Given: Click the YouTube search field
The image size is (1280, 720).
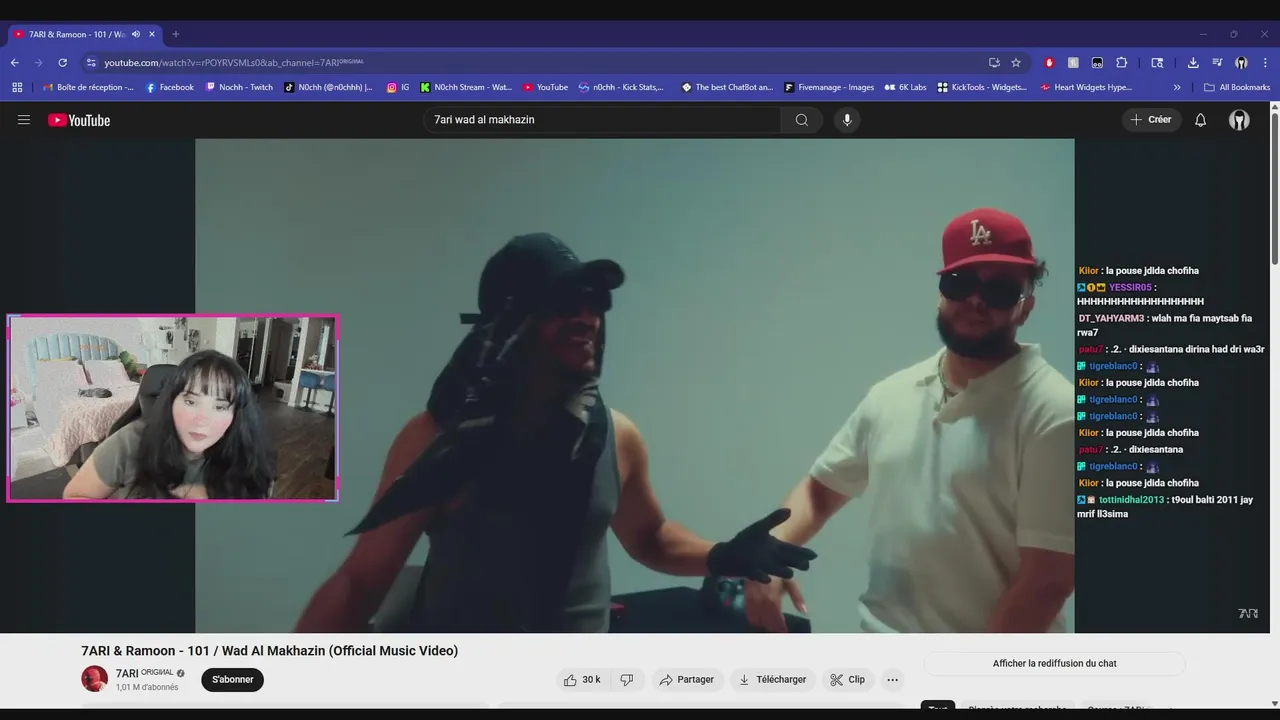Looking at the screenshot, I should pos(602,120).
